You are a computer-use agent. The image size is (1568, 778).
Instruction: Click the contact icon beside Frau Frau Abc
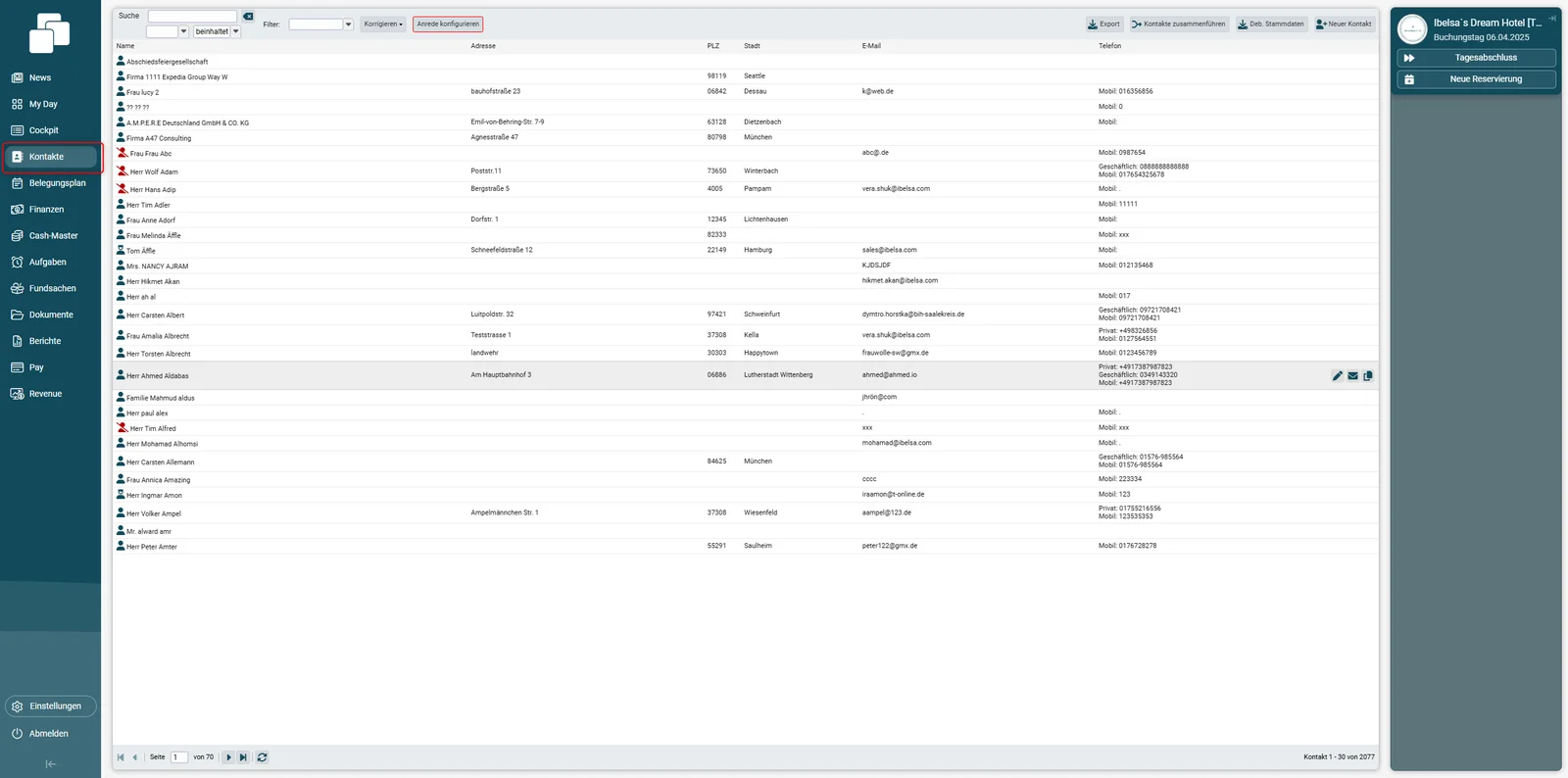click(x=122, y=153)
